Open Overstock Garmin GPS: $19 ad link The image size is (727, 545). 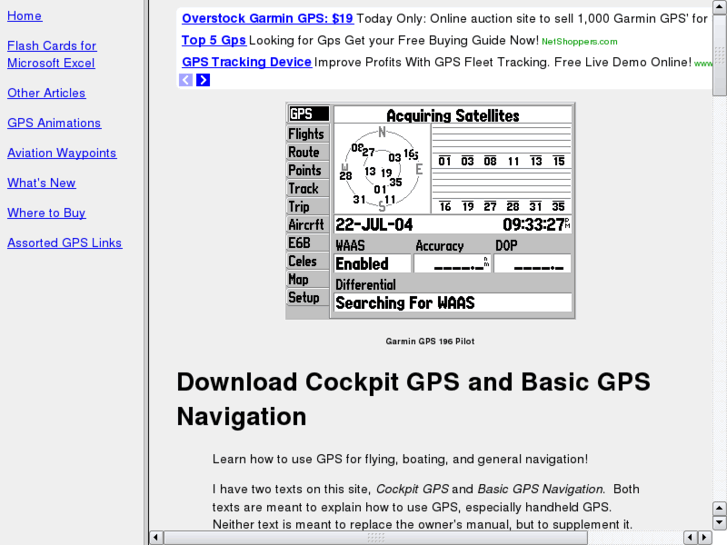click(x=268, y=19)
